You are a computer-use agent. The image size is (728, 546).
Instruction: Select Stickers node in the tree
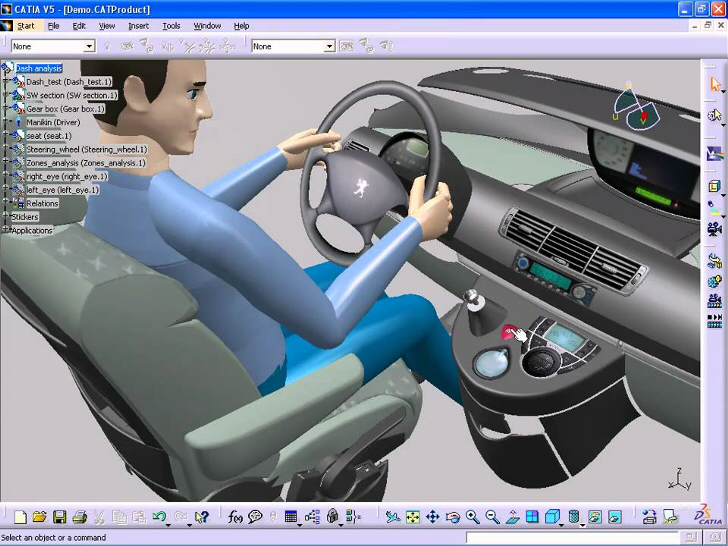[x=25, y=217]
